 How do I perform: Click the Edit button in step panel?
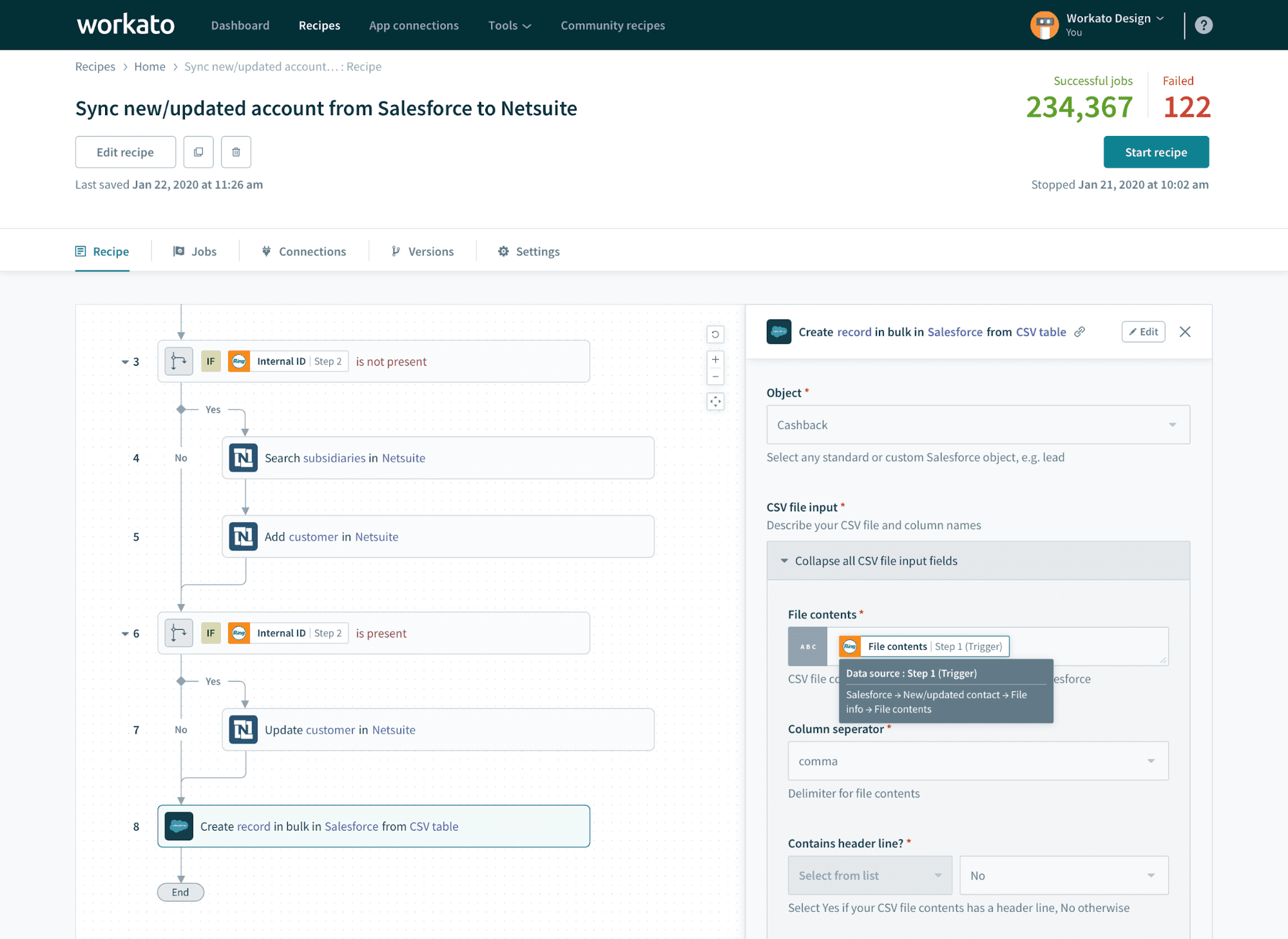[1143, 332]
